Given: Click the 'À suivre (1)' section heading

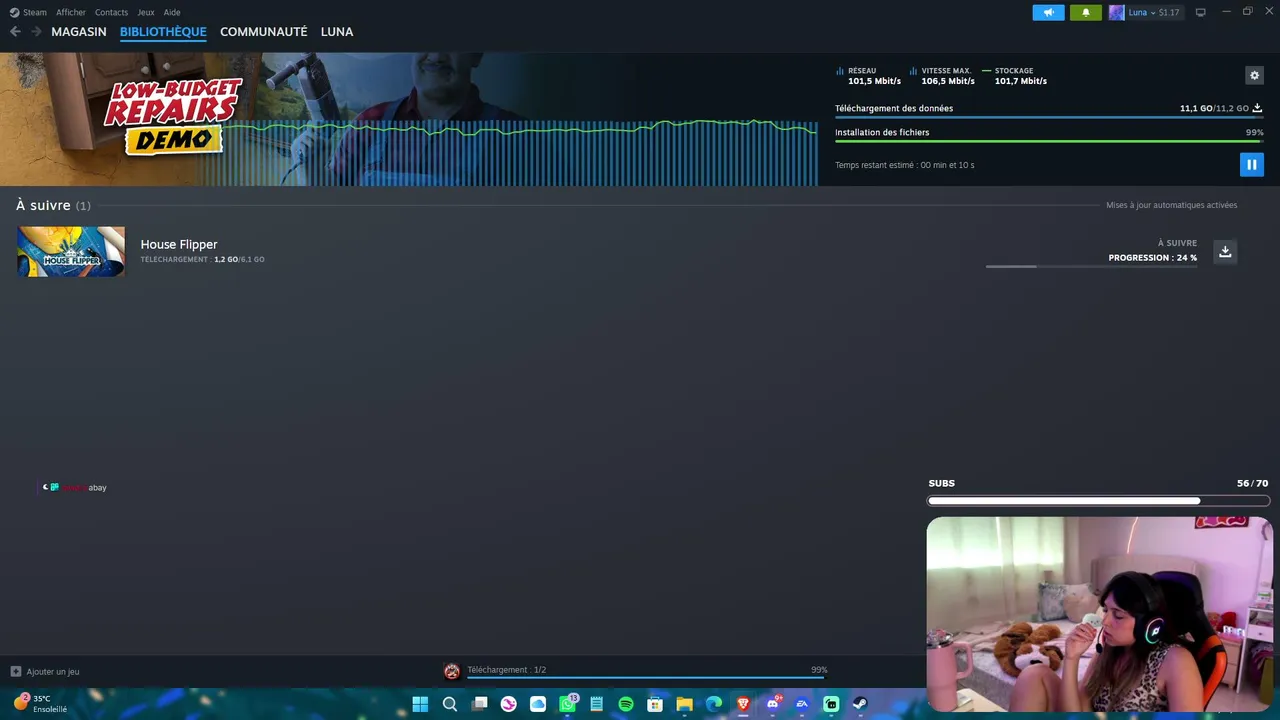Looking at the screenshot, I should (x=53, y=205).
